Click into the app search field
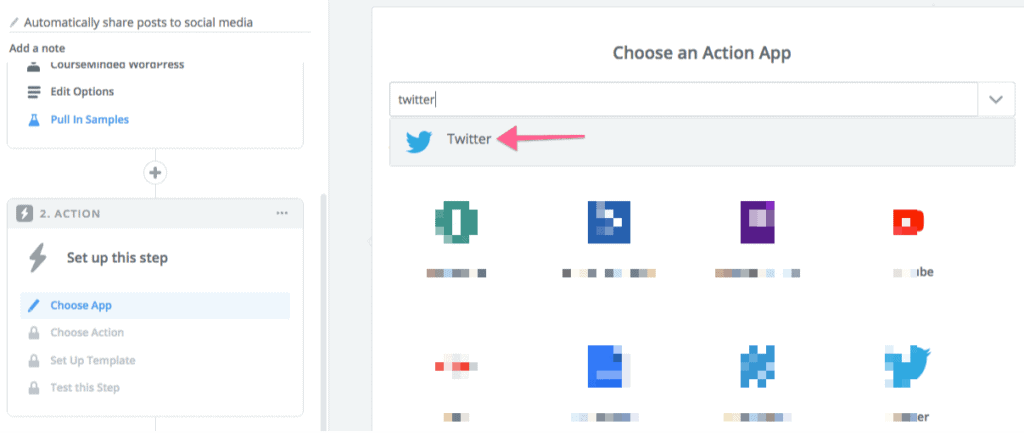 click(684, 100)
